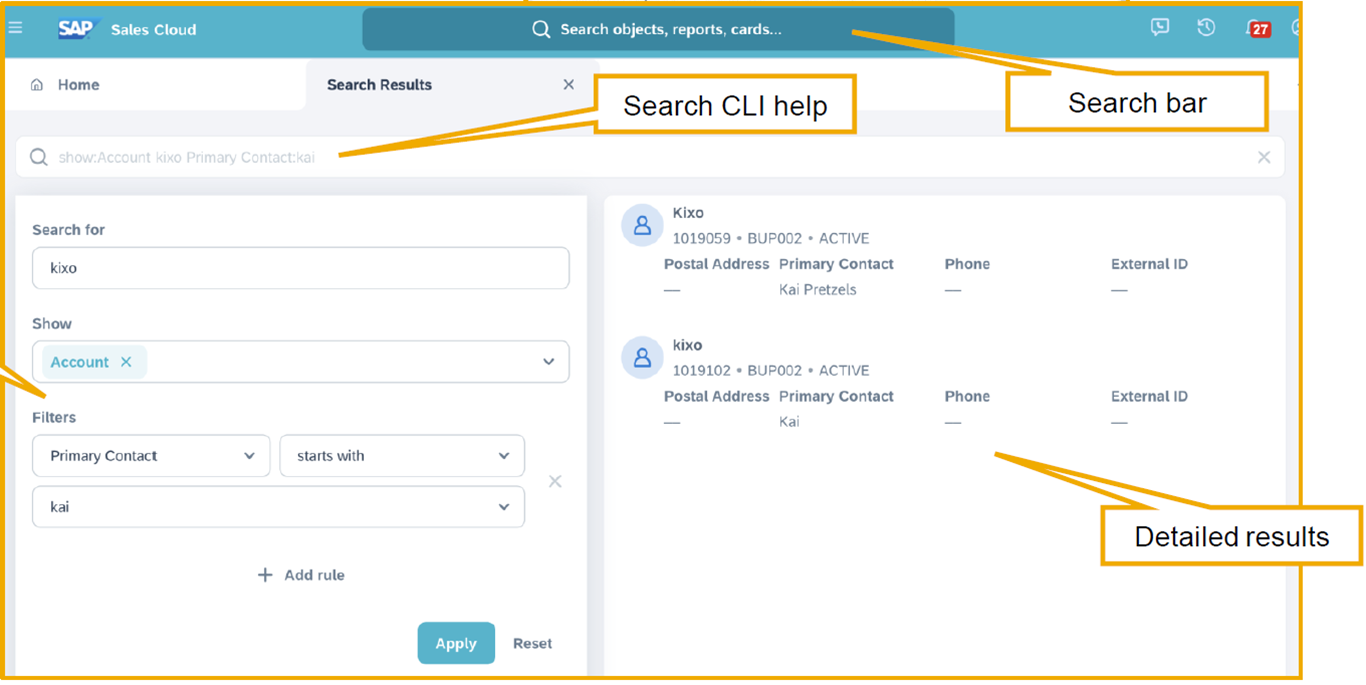Image resolution: width=1366 pixels, height=685 pixels.
Task: Click the Search for input containing kixo
Action: pyautogui.click(x=301, y=268)
